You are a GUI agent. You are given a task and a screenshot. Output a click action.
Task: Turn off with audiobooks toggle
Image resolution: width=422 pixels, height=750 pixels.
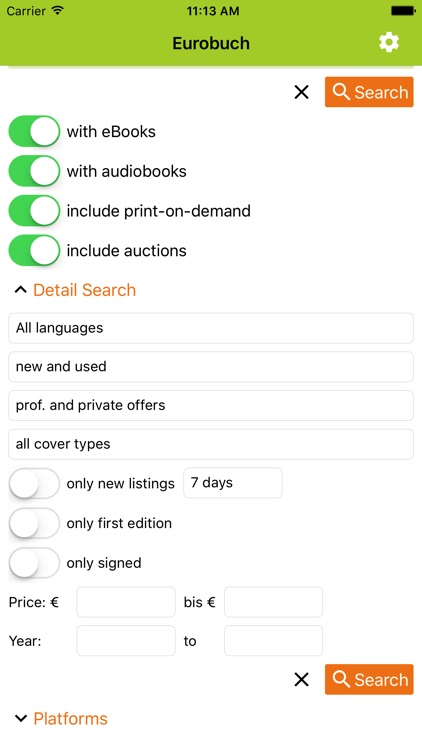pyautogui.click(x=34, y=171)
